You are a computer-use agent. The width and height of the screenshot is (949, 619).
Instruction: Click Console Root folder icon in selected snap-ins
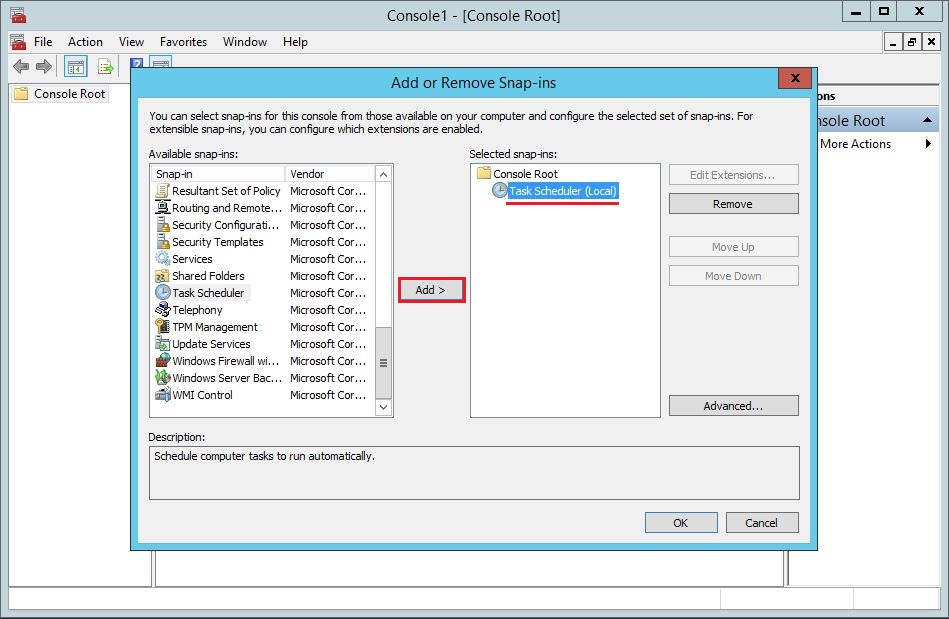coord(484,174)
